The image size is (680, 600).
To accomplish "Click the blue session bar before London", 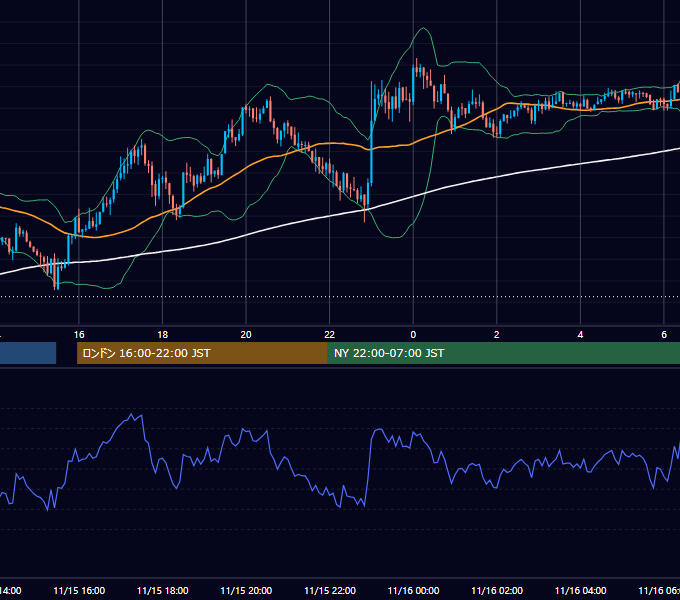I will coord(28,353).
